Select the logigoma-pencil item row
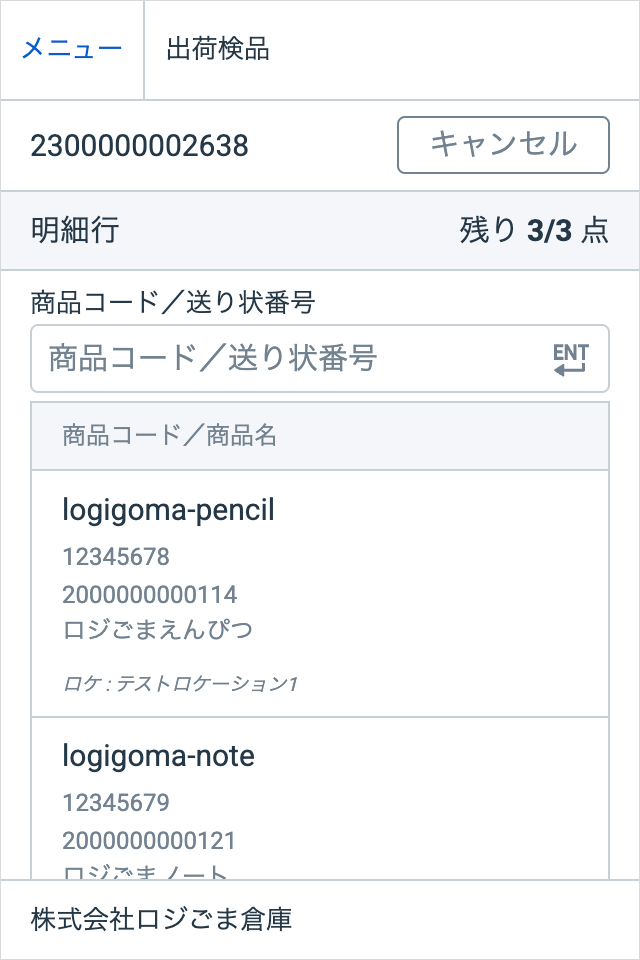The width and height of the screenshot is (640, 960). tap(320, 594)
